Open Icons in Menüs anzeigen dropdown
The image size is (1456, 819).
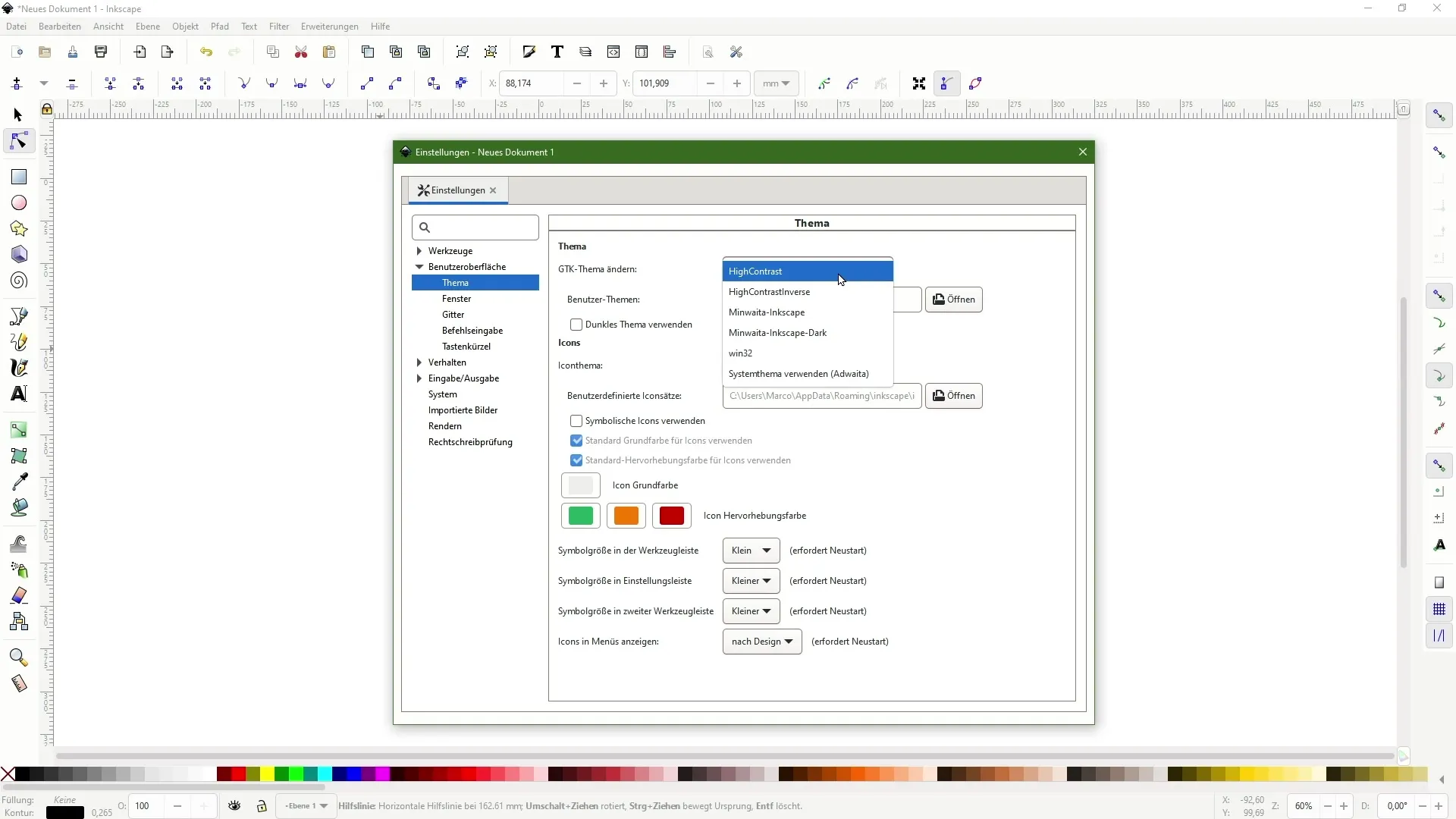[762, 642]
